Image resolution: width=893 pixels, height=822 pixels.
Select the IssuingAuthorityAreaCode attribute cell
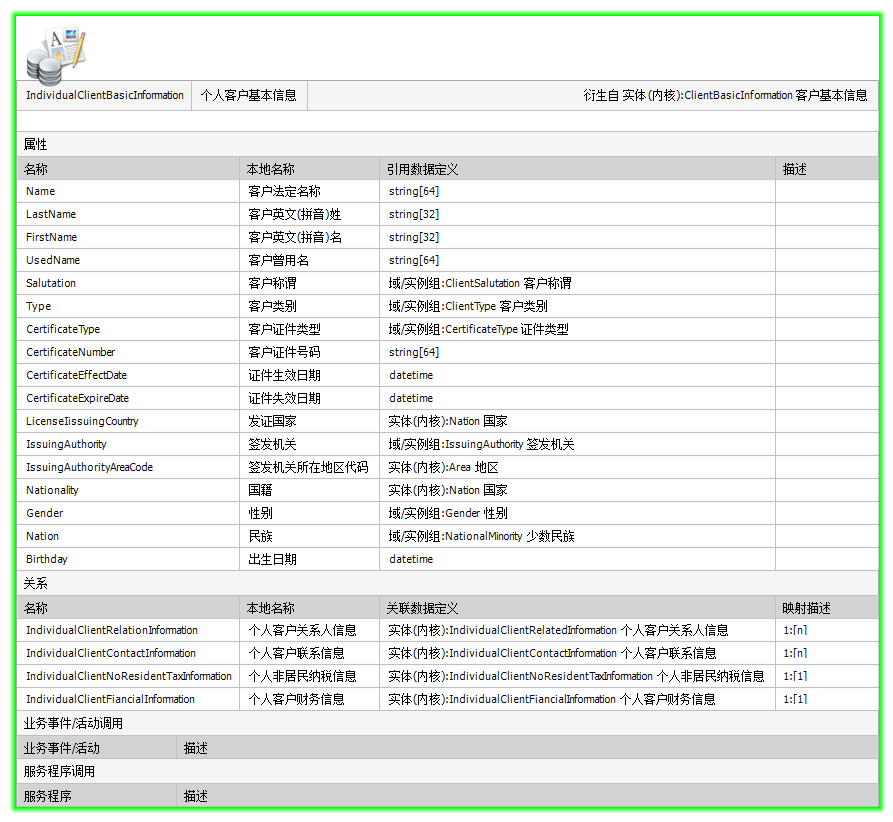(128, 467)
